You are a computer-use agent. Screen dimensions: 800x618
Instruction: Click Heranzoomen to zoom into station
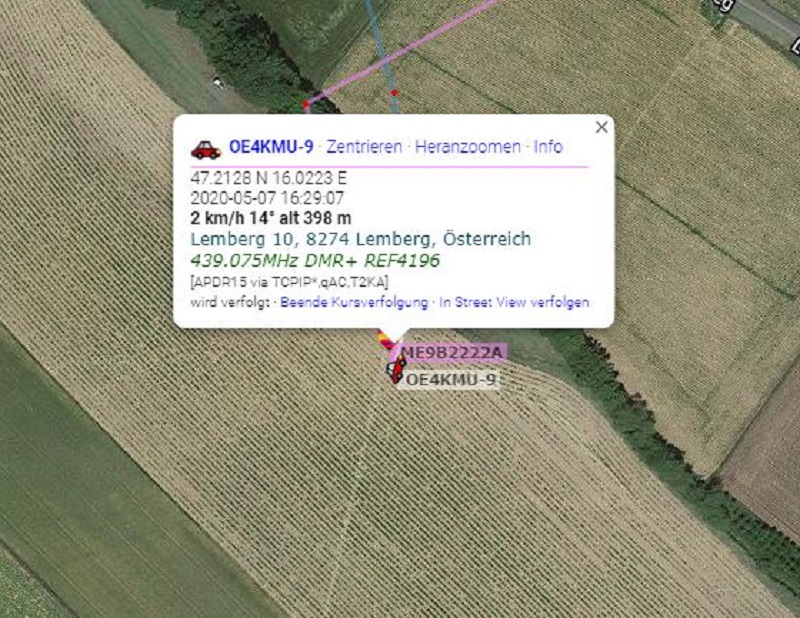468,147
